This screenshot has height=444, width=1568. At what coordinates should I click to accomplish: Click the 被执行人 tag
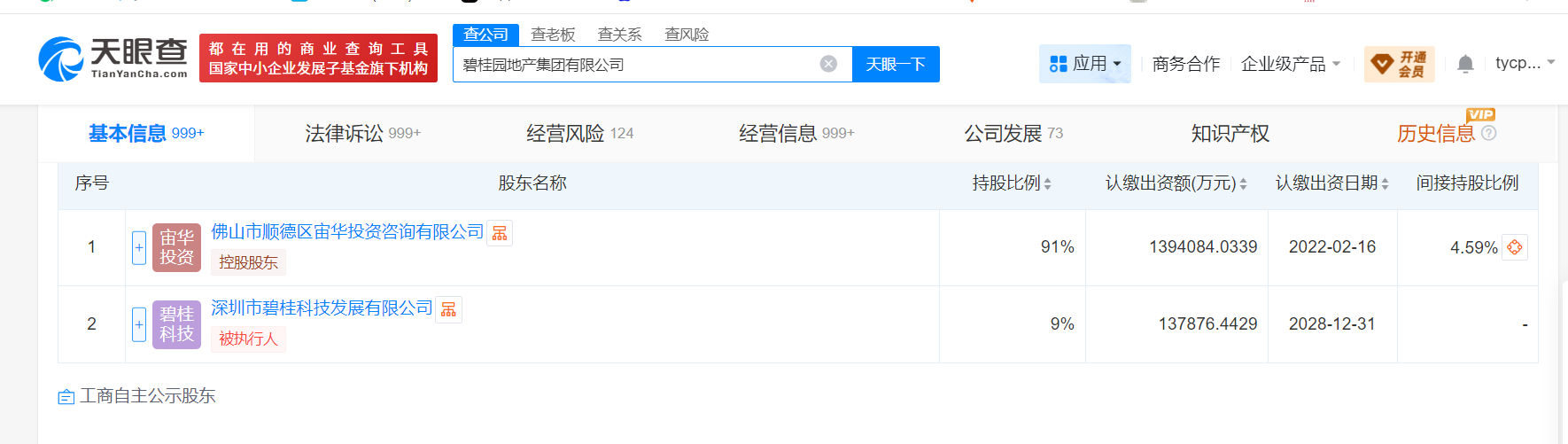(x=248, y=339)
